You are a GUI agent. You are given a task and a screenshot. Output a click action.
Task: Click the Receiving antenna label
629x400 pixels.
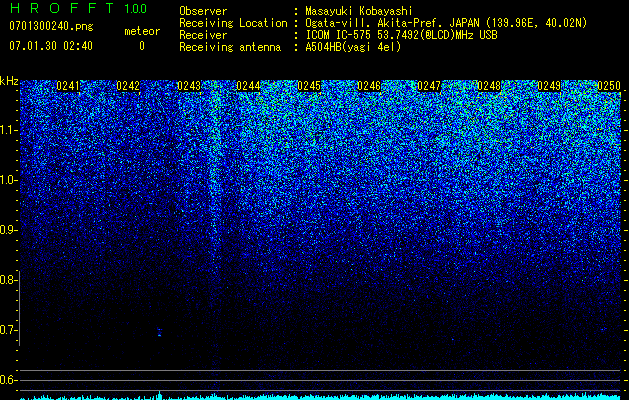coord(230,47)
